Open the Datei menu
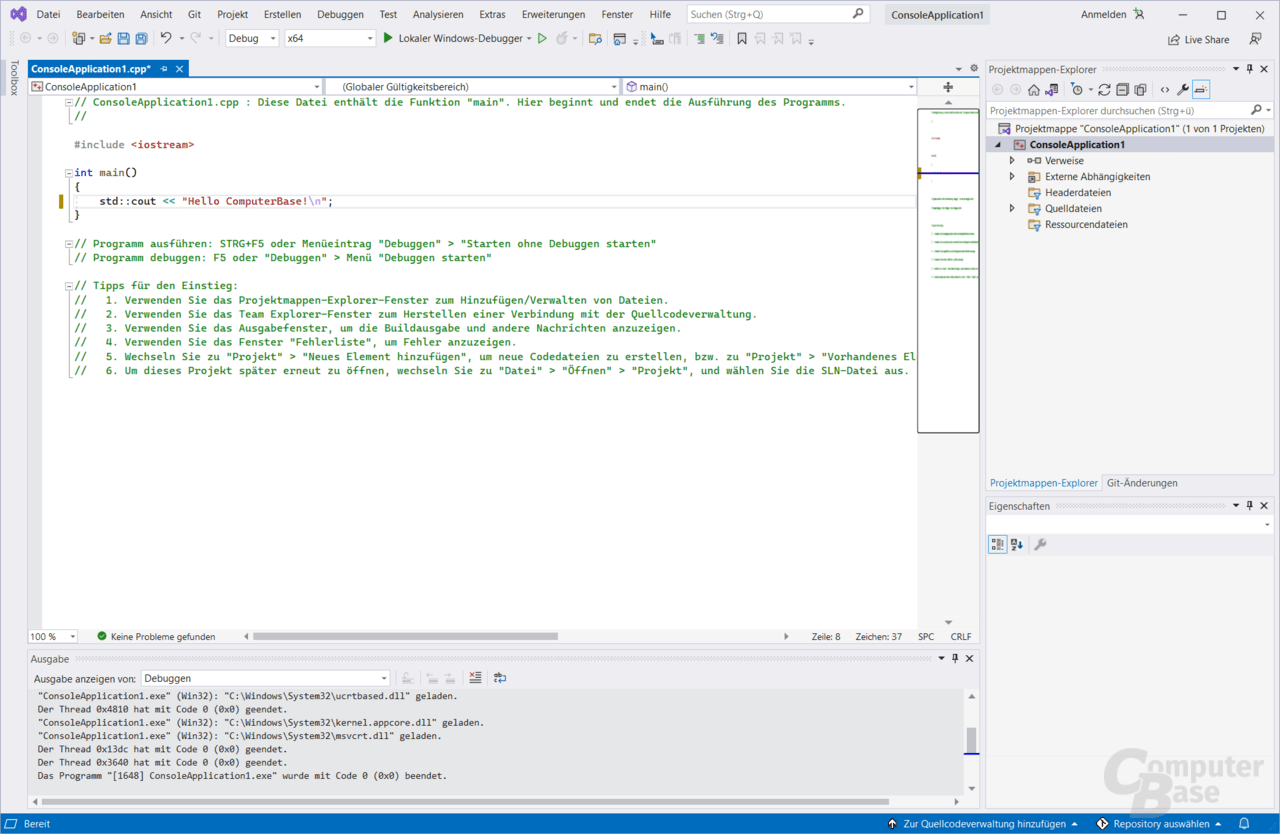This screenshot has height=834, width=1280. tap(48, 15)
